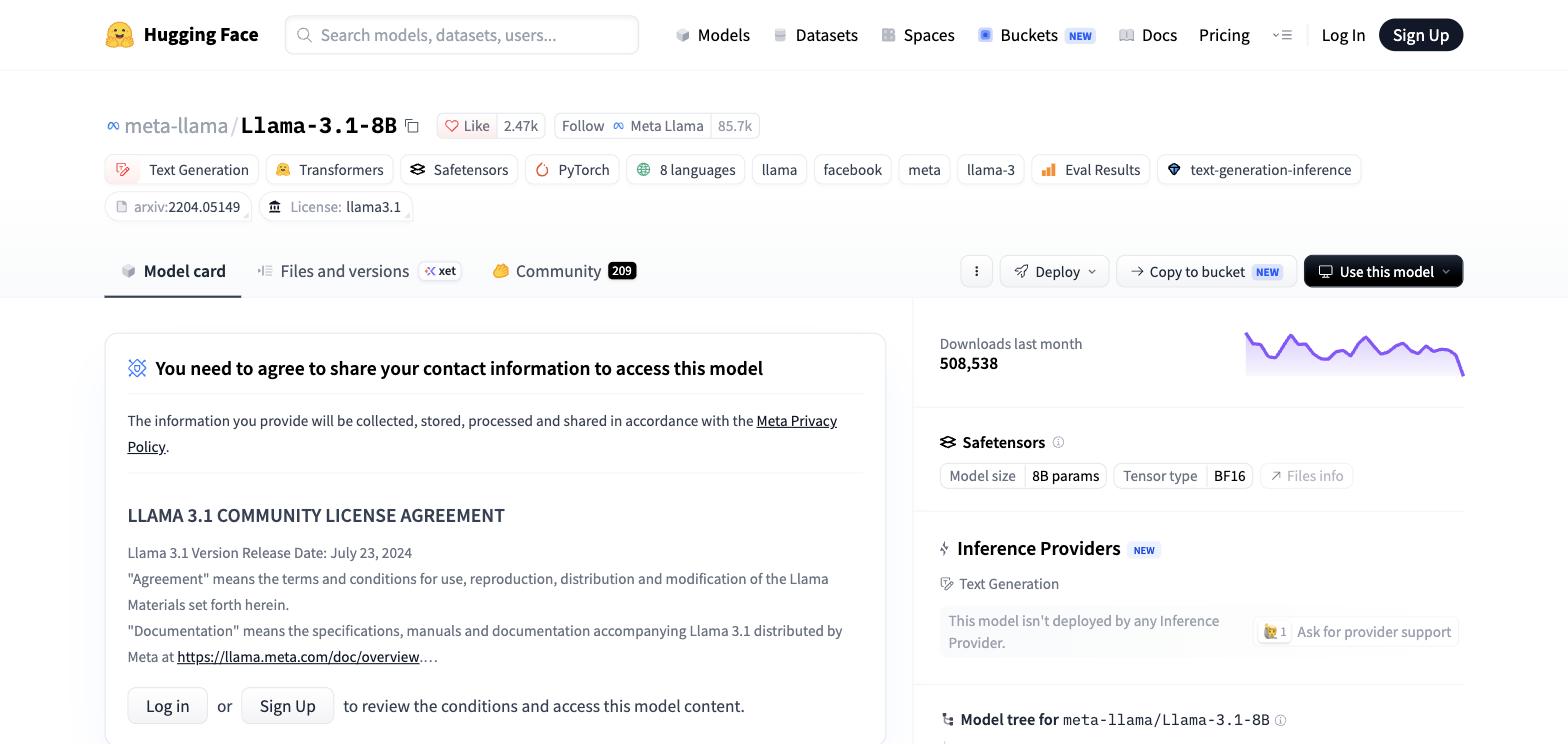Go to Models in the navigation
The width and height of the screenshot is (1568, 745).
click(x=713, y=35)
